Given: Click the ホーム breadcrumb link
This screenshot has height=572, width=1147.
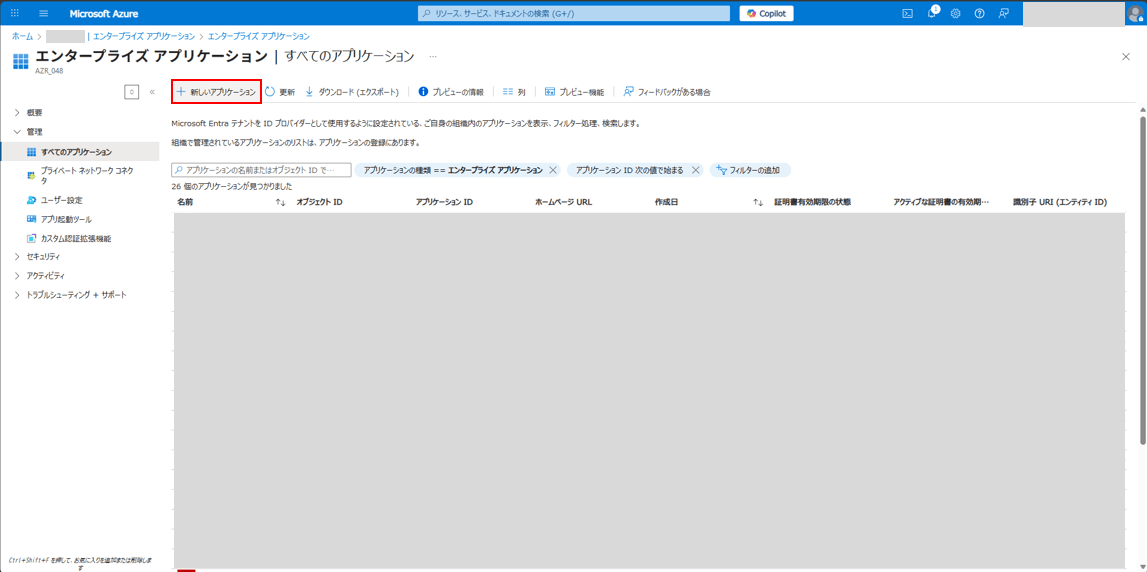Looking at the screenshot, I should [x=22, y=36].
